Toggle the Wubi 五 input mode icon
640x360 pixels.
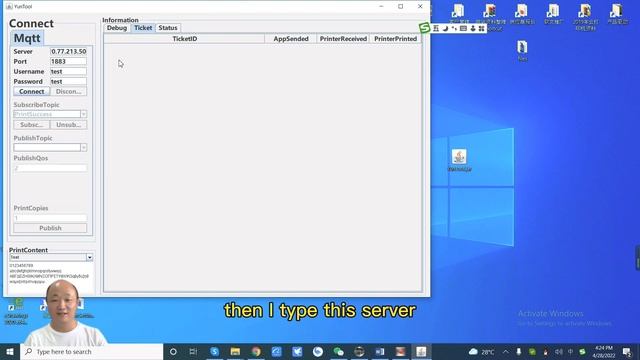pos(436,28)
